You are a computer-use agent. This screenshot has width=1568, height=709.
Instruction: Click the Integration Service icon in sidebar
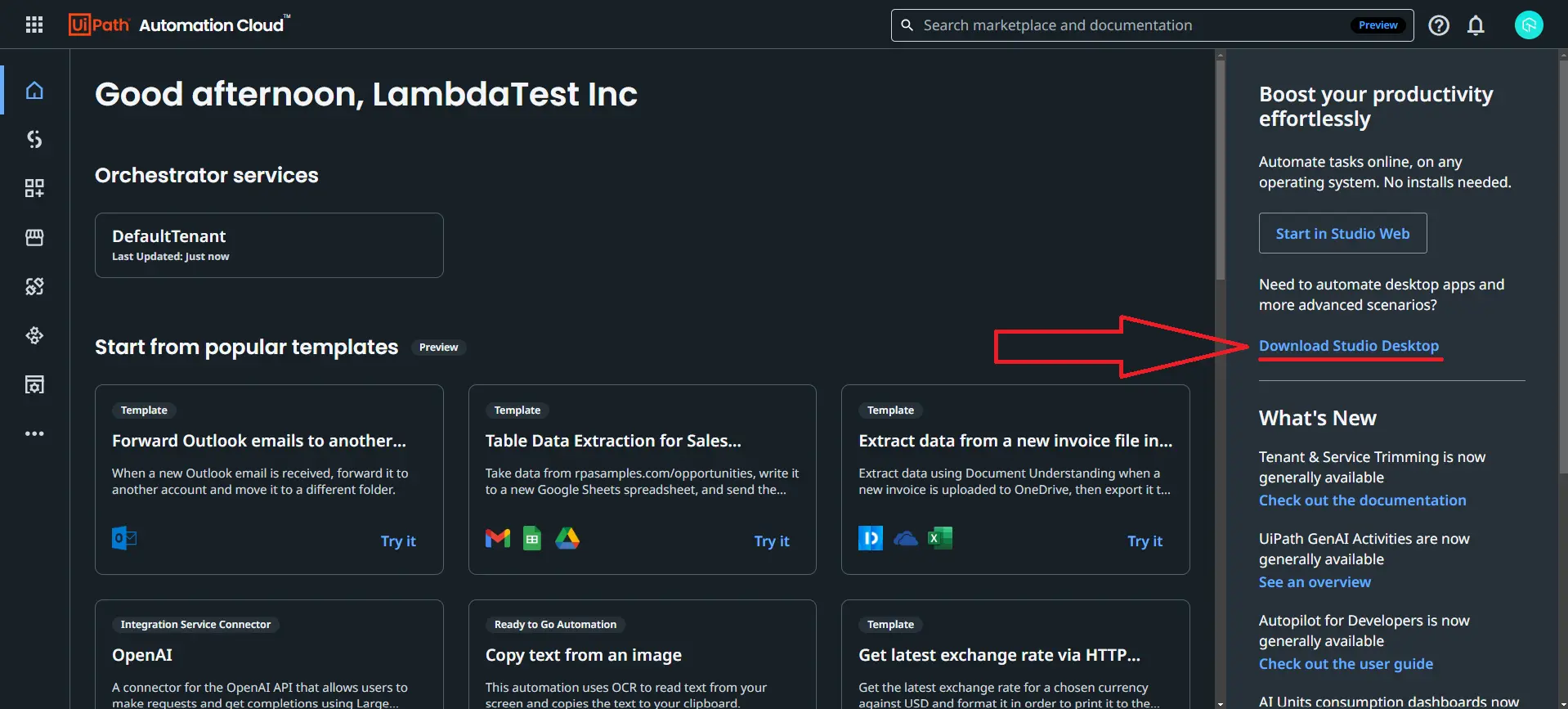34,286
